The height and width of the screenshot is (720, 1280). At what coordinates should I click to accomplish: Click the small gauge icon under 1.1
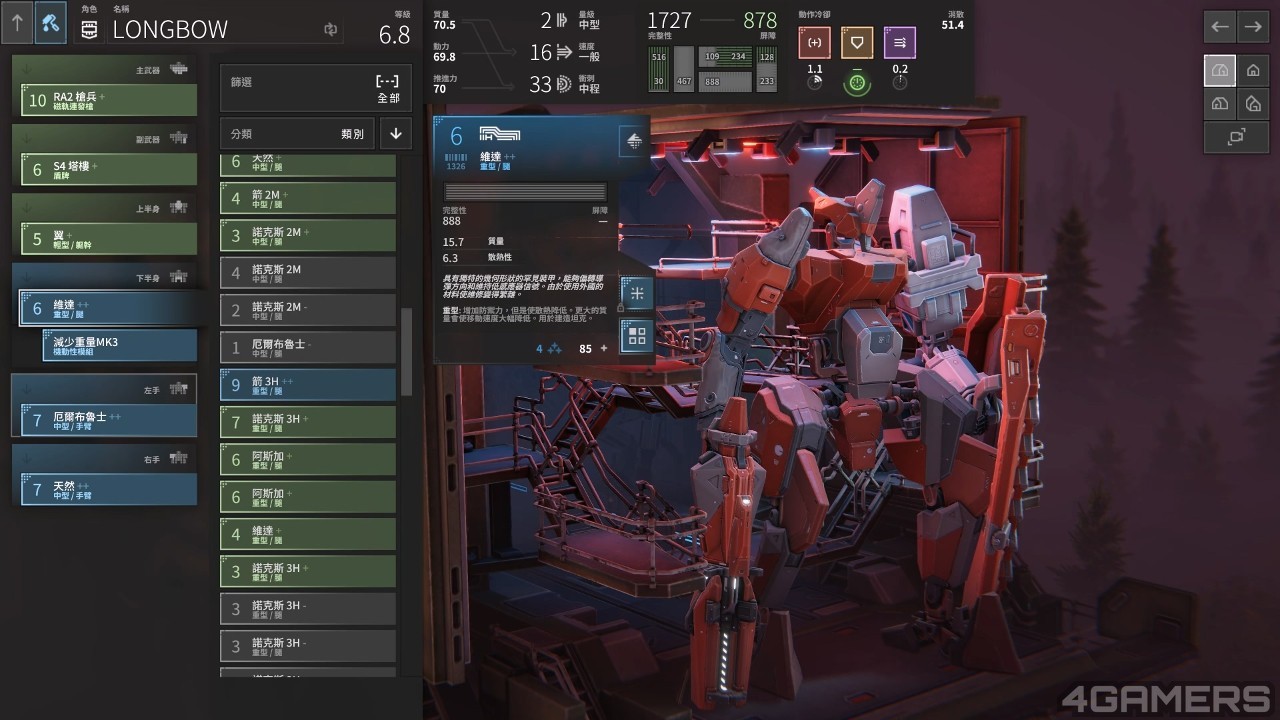coord(815,83)
